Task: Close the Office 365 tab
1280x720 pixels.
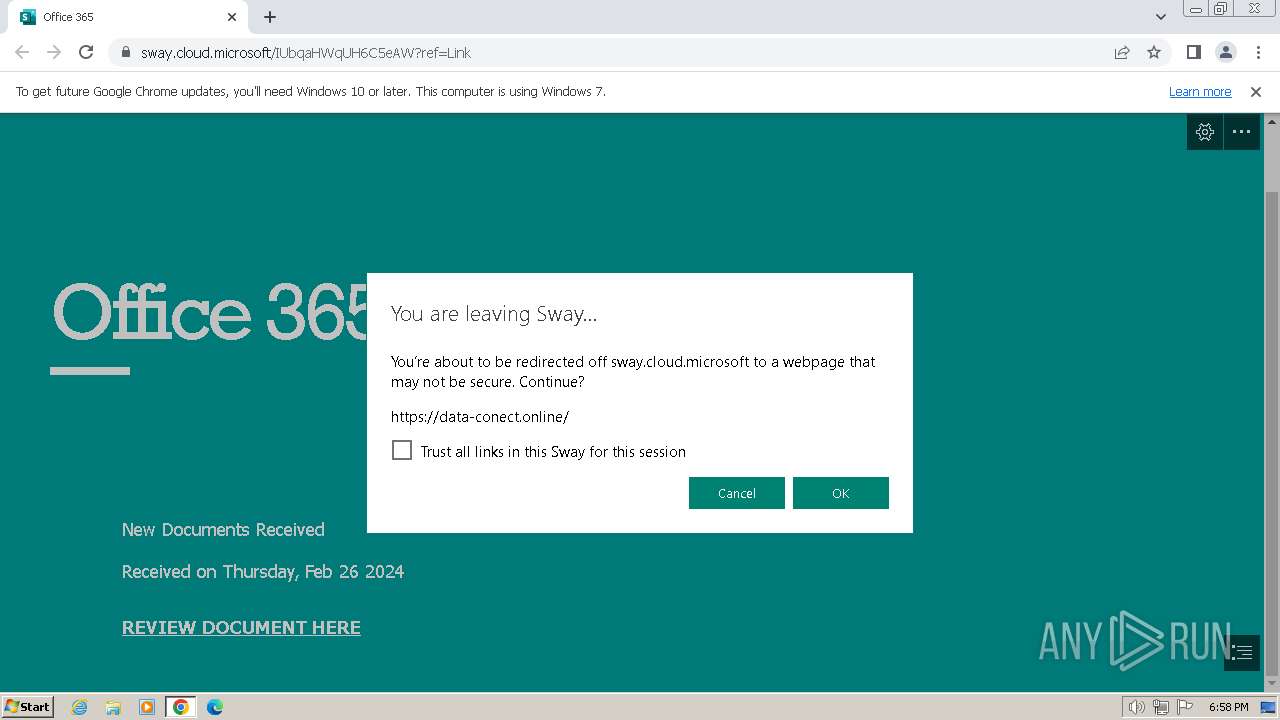Action: click(x=232, y=17)
